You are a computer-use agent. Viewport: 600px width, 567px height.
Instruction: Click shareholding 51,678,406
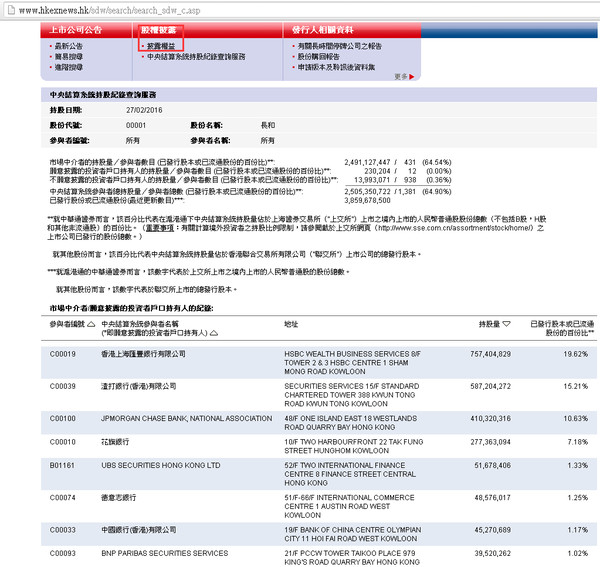coord(492,465)
